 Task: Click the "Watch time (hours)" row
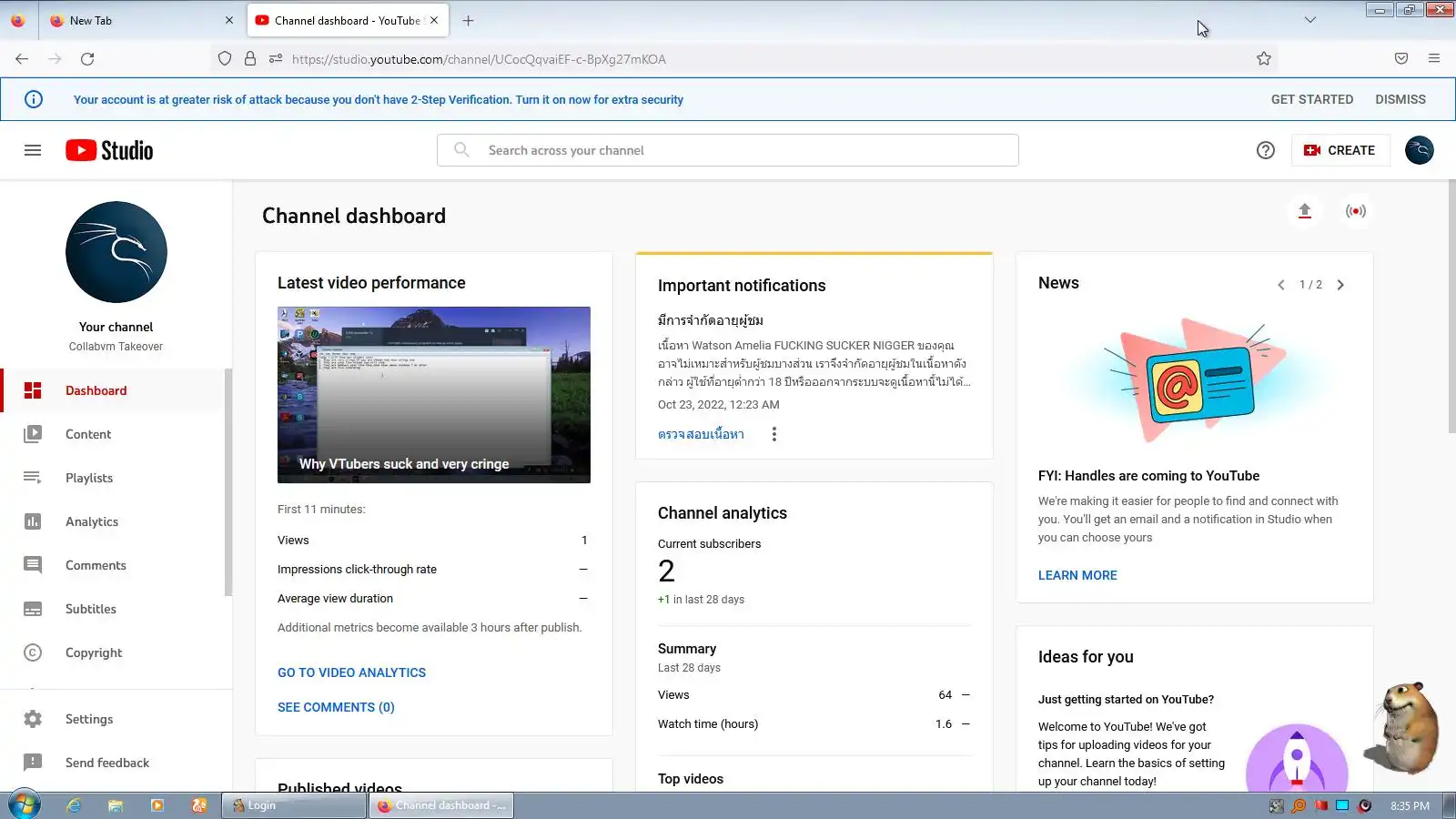coord(814,723)
